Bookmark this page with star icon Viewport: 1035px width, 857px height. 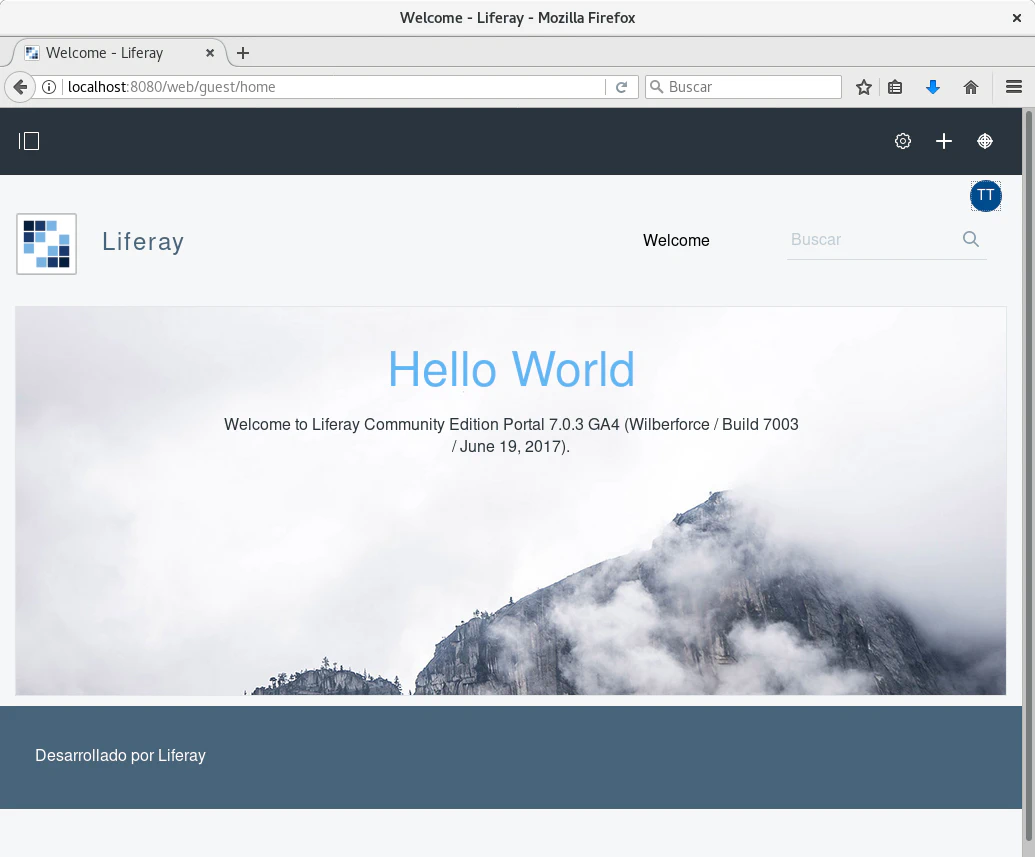(864, 87)
